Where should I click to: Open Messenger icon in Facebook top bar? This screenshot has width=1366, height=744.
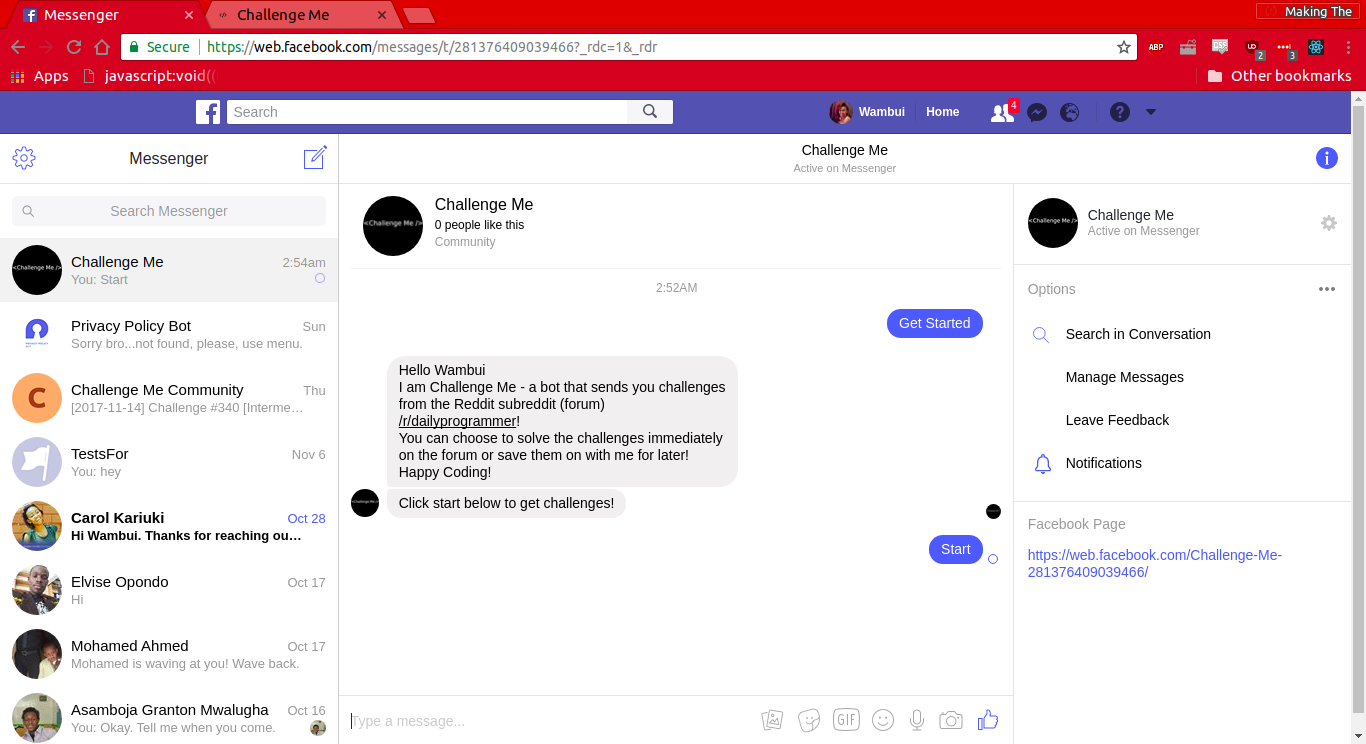coord(1037,112)
